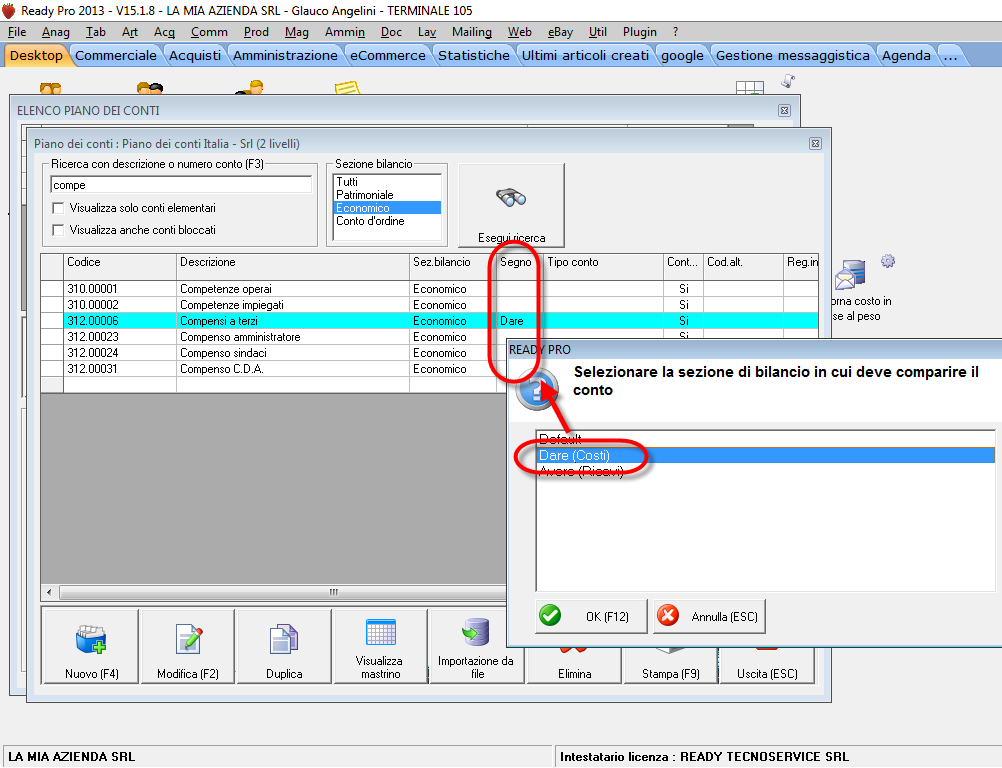
Task: Open the Anag menu
Action: click(56, 32)
